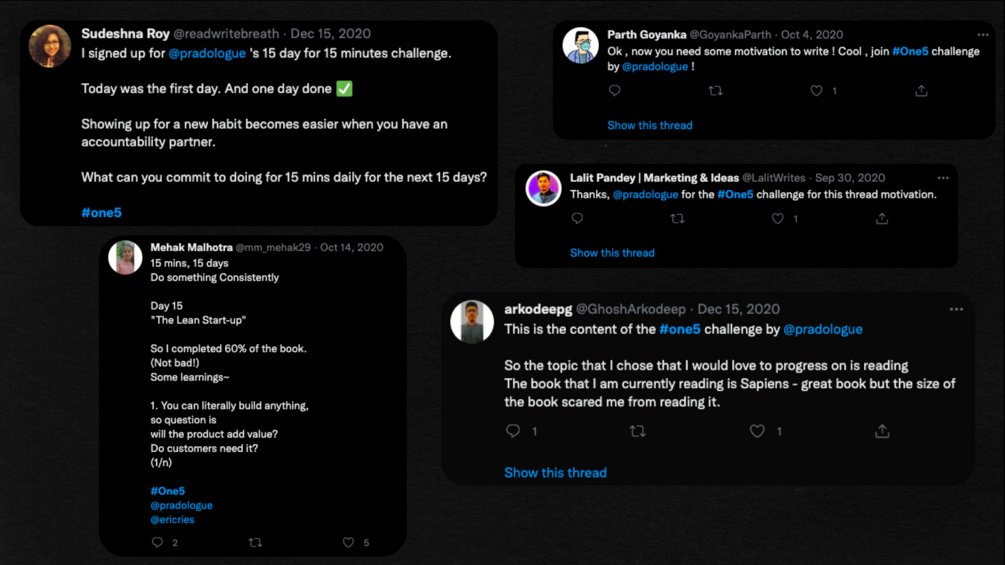Open more options on arkodeepg's tweet
This screenshot has width=1005, height=565.
point(956,310)
